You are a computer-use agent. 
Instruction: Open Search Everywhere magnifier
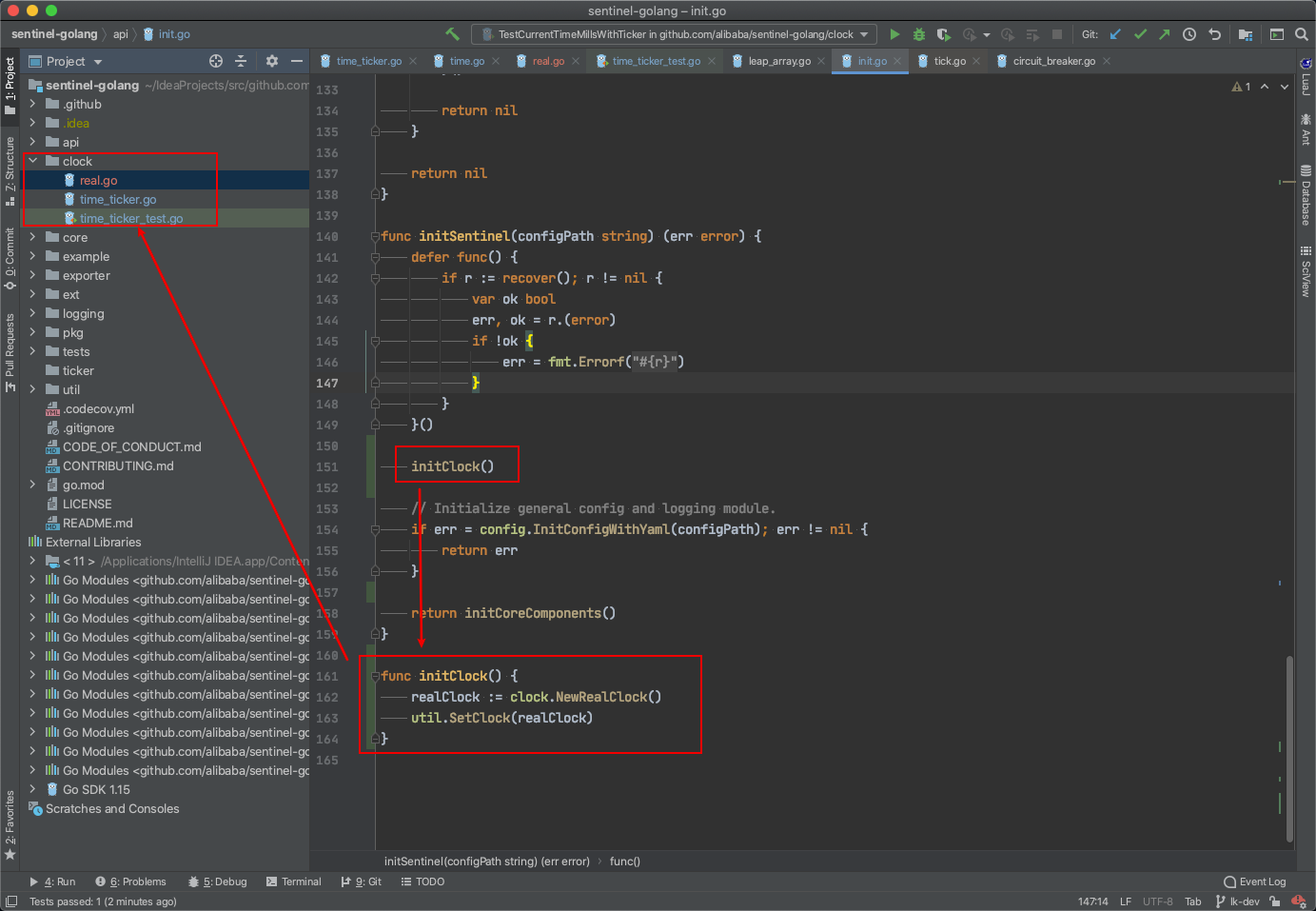1302,34
